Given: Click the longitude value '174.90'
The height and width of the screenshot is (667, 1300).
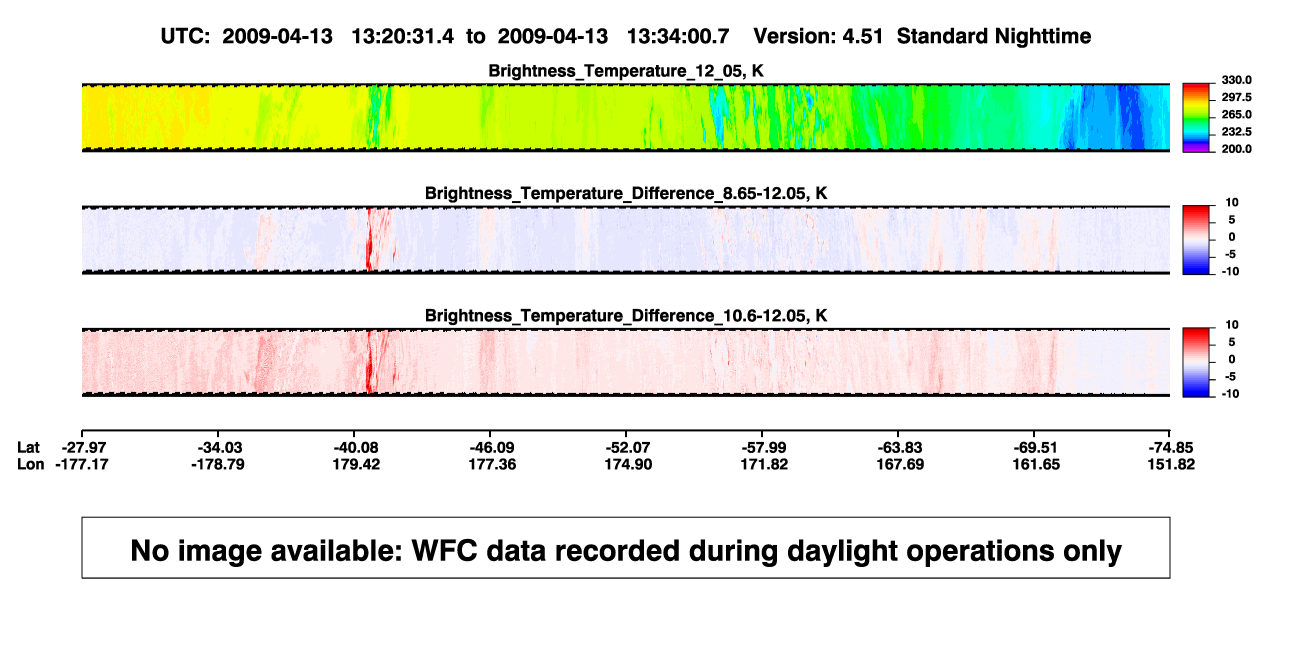Looking at the screenshot, I should pyautogui.click(x=628, y=464).
